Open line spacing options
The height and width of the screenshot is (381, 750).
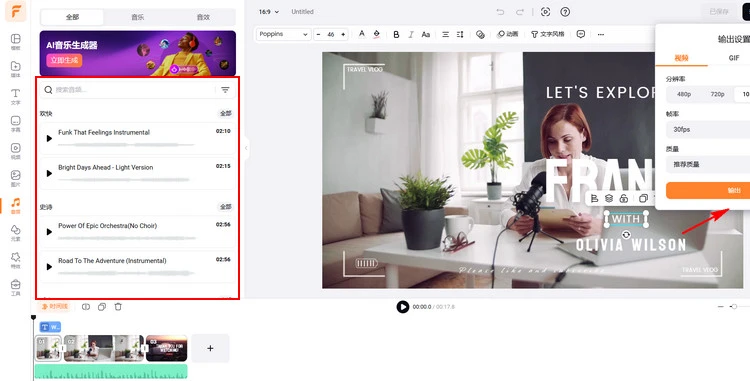coord(460,34)
